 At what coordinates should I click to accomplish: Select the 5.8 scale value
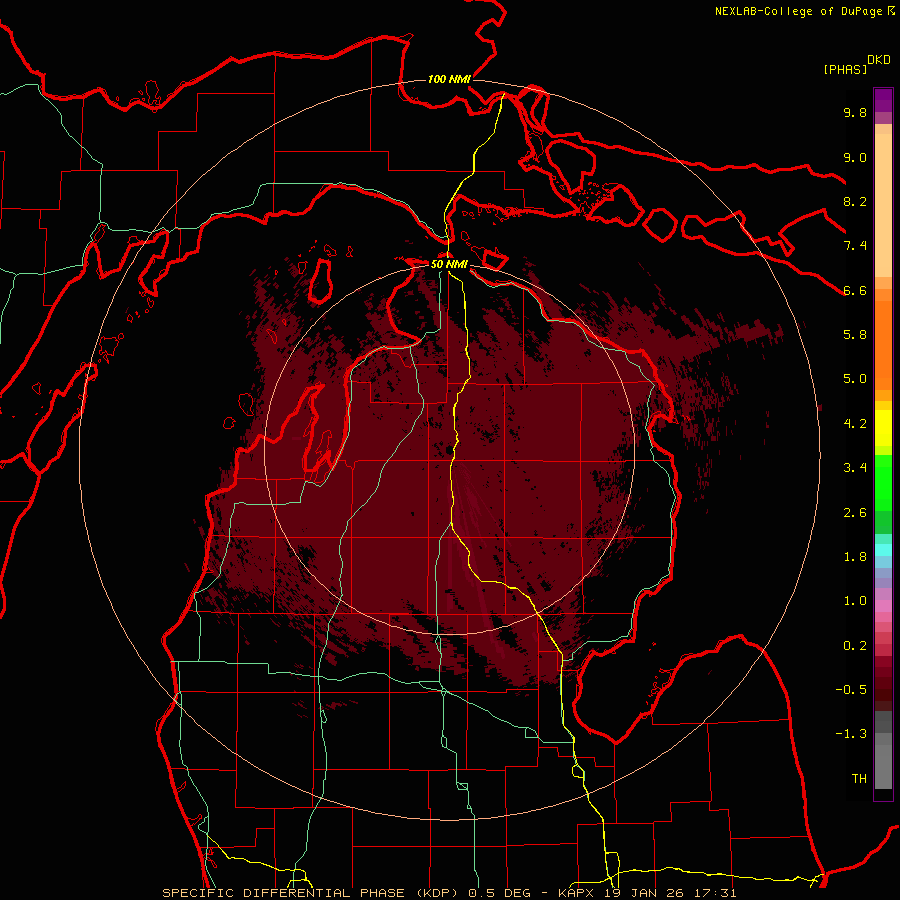[855, 335]
